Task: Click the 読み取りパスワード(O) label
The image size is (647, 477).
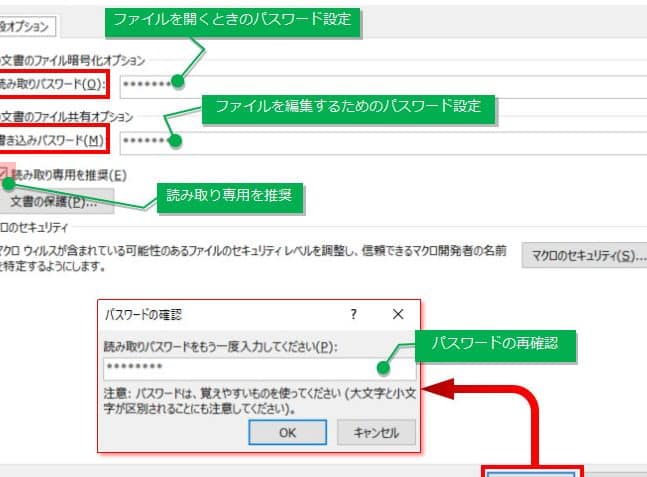Action: [53, 84]
